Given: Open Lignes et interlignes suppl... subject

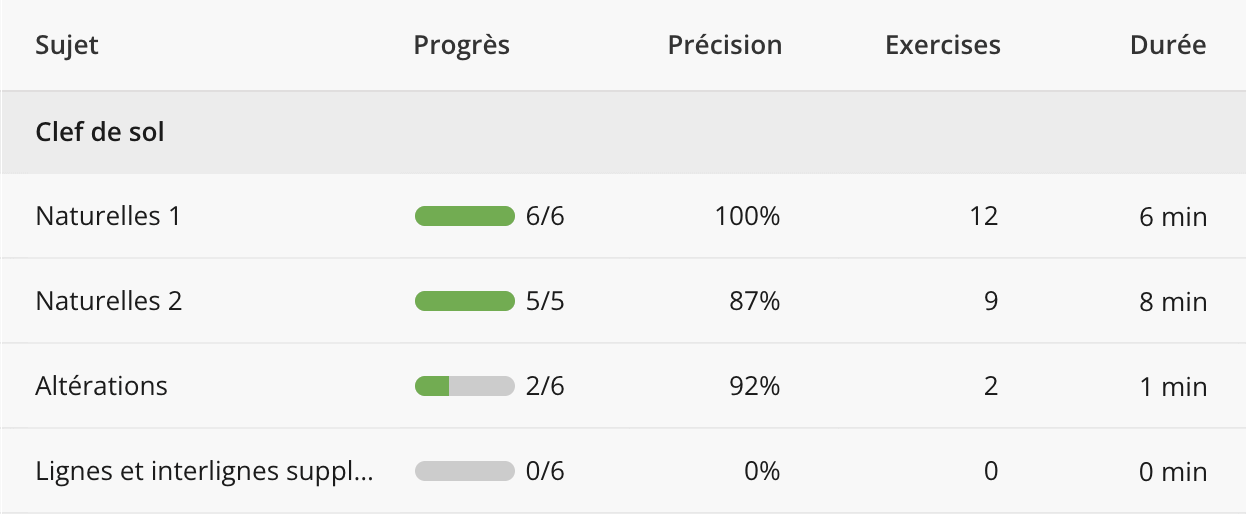Looking at the screenshot, I should point(204,471).
